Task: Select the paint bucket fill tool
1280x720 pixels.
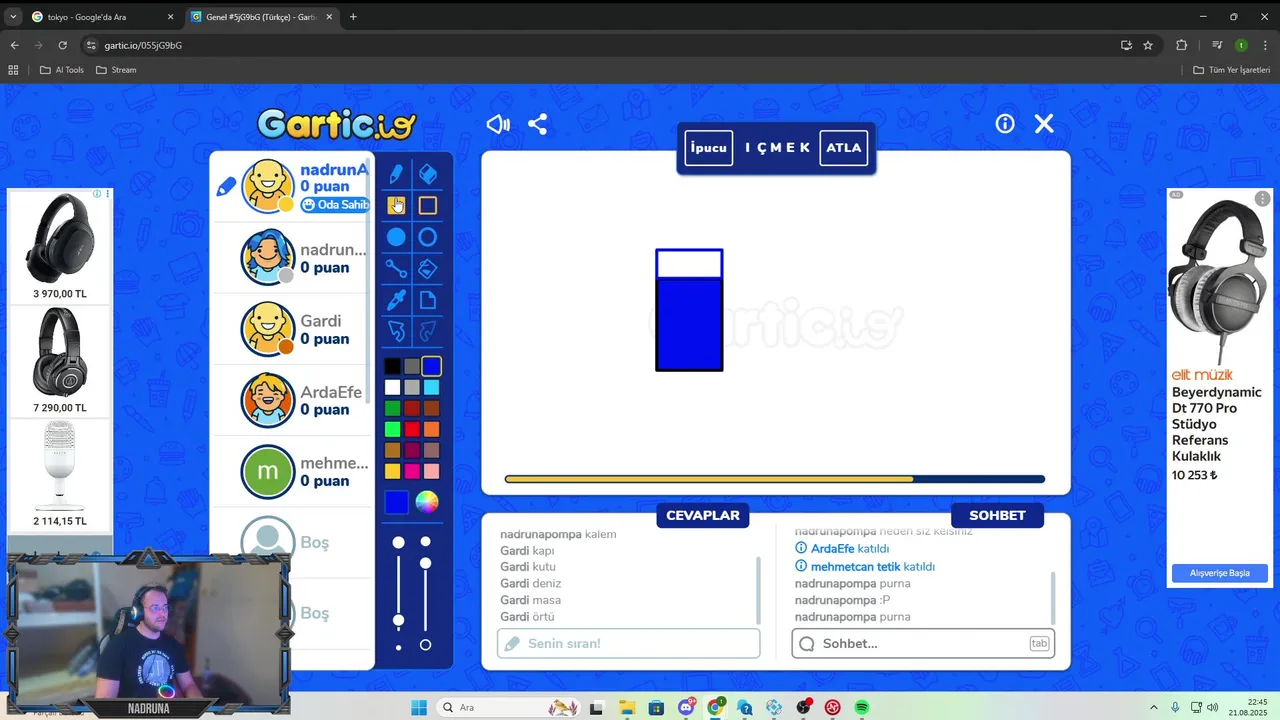Action: click(x=428, y=269)
